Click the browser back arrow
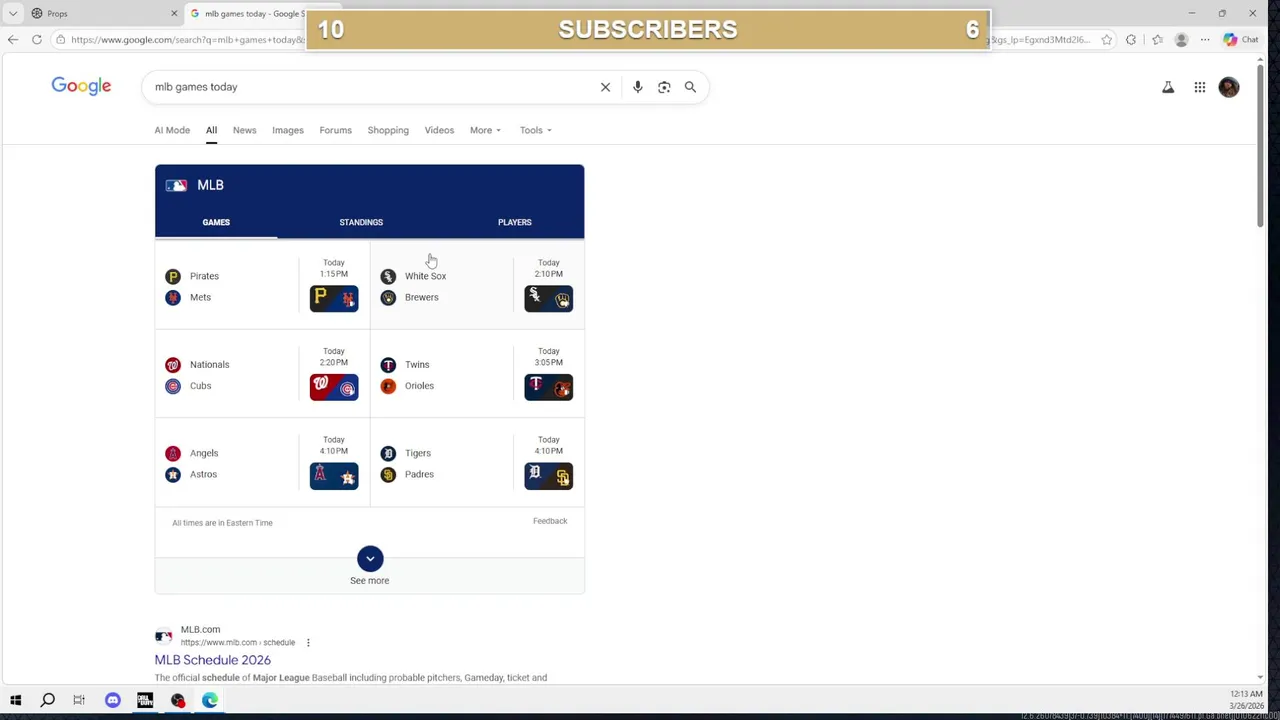This screenshot has height=720, width=1280. (x=12, y=40)
